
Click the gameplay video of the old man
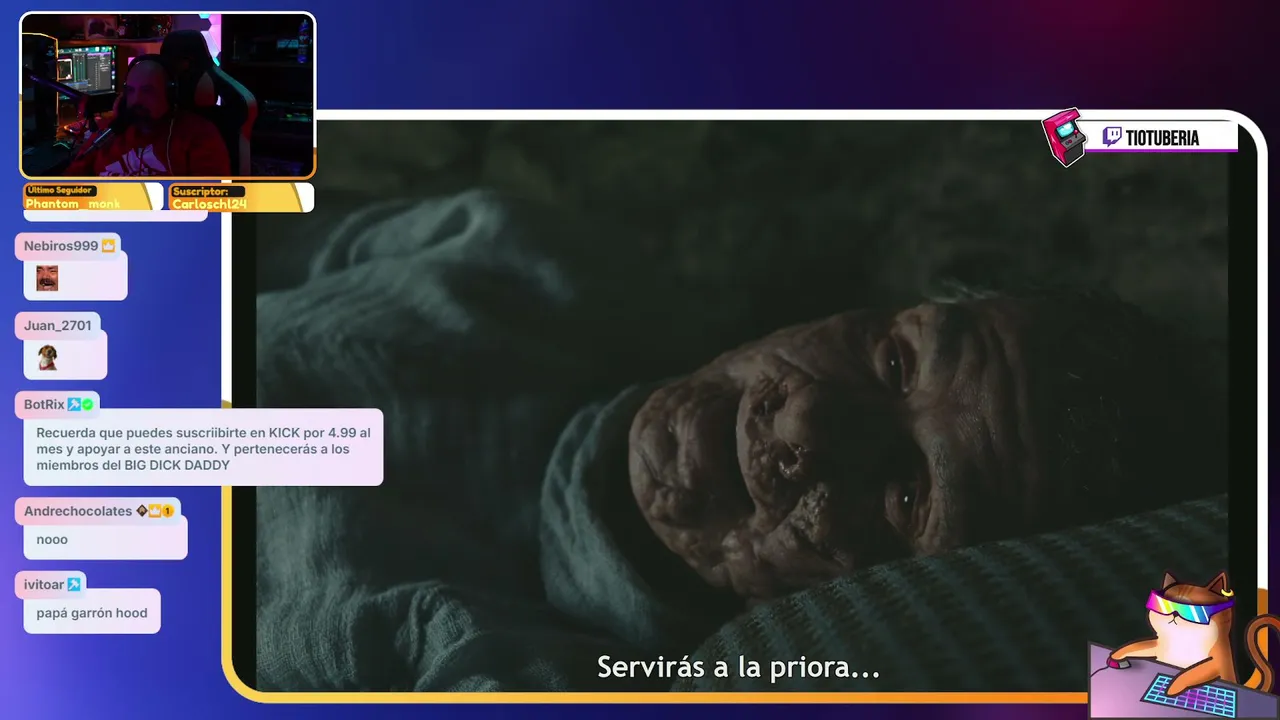pyautogui.click(x=742, y=405)
